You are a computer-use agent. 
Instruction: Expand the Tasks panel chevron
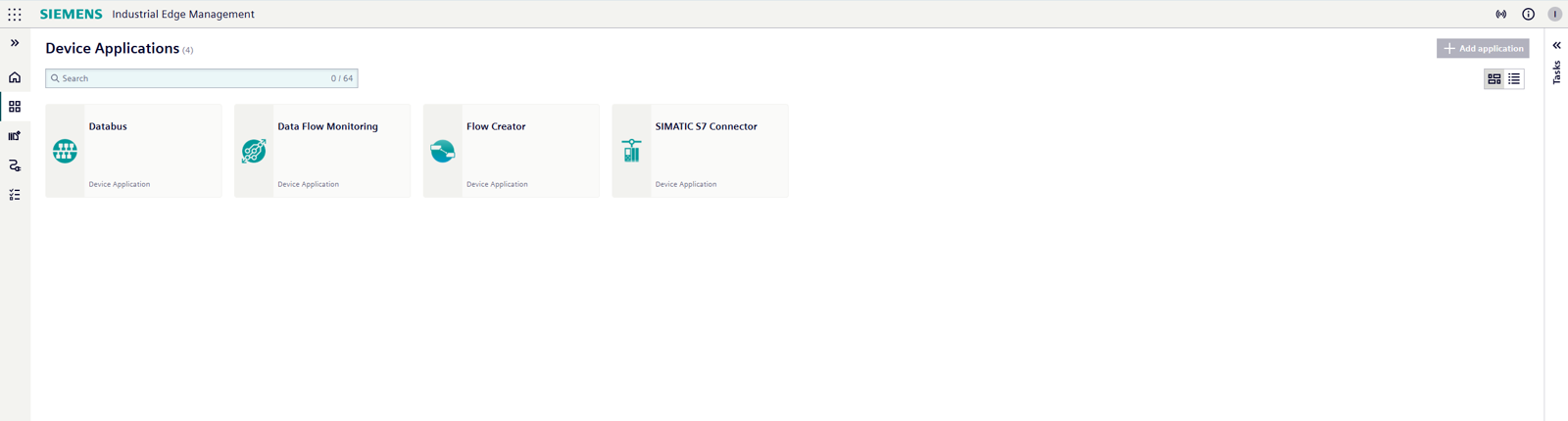pos(1556,45)
